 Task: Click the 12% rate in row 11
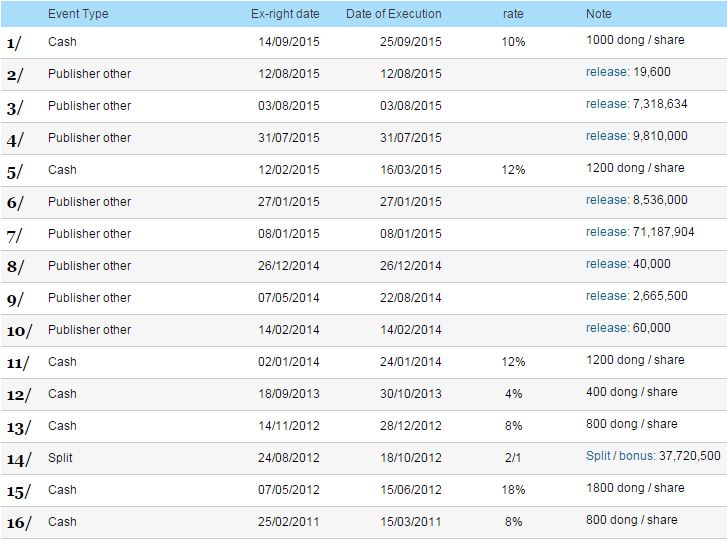(513, 361)
